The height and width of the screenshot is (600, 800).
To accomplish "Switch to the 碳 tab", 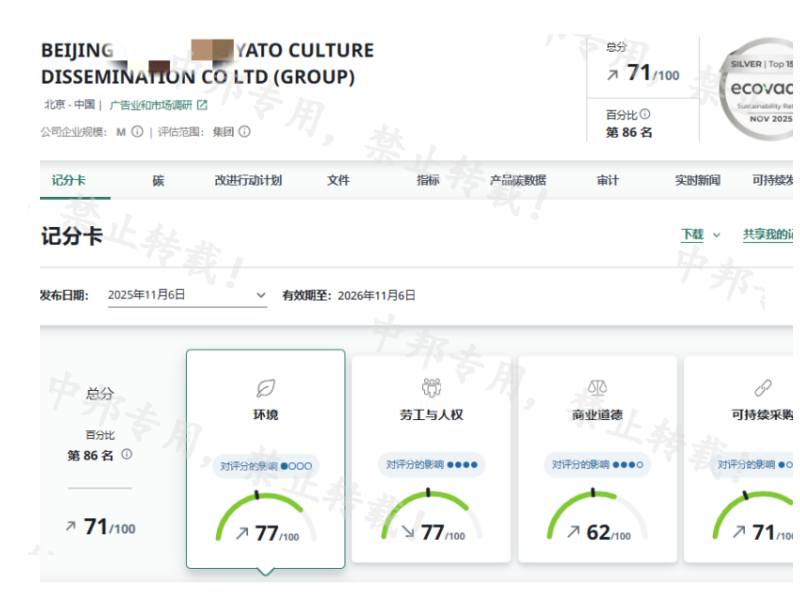I will 158,181.
